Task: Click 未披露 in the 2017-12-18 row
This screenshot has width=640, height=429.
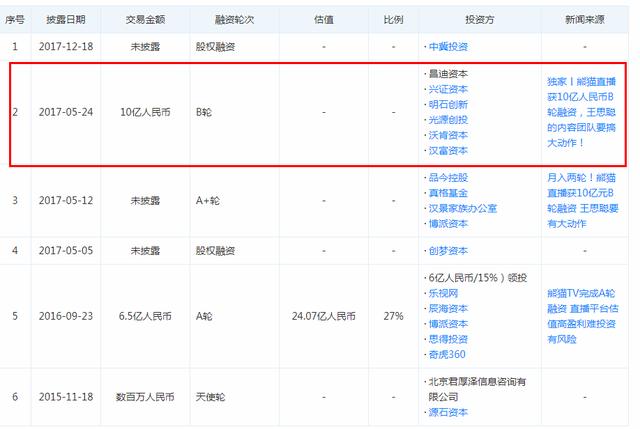Action: tap(145, 47)
